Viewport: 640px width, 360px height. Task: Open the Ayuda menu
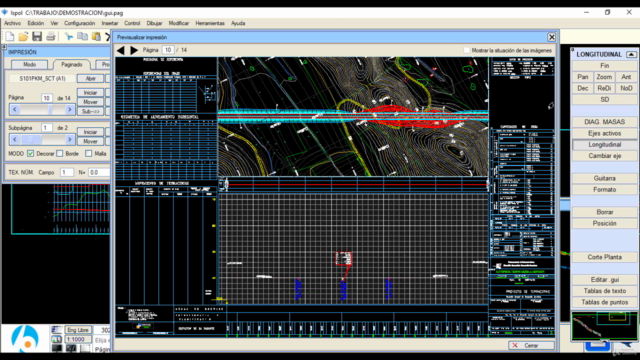point(238,23)
